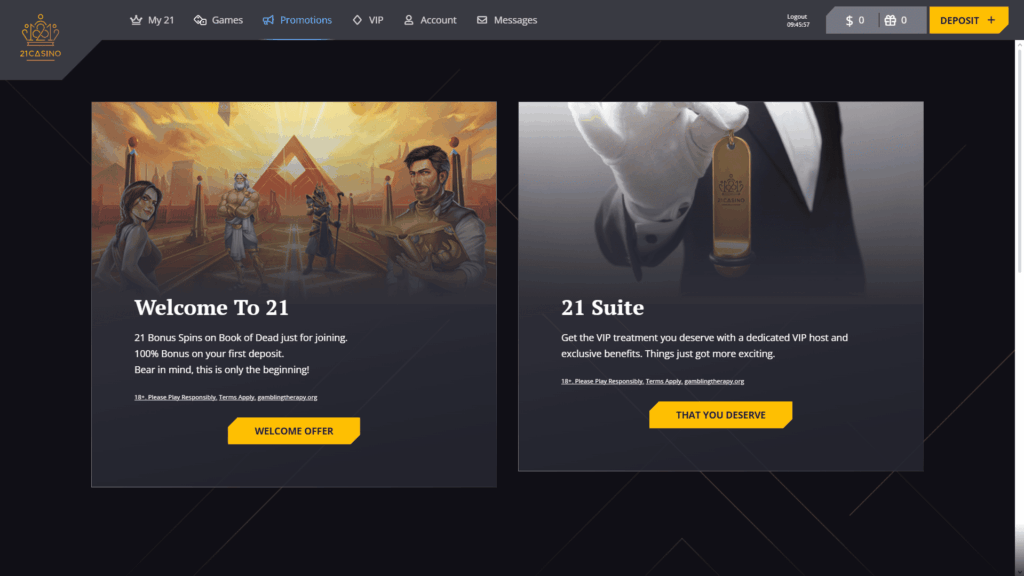Click the person icon beside Account
The height and width of the screenshot is (576, 1024).
pos(409,20)
